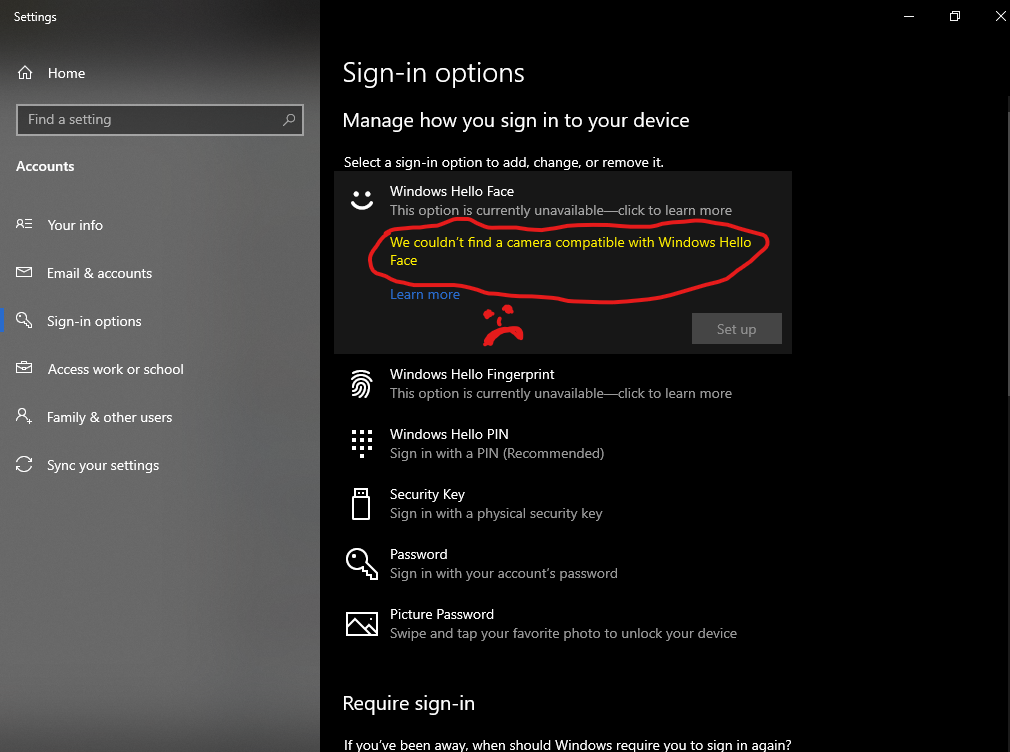Click the Home house icon

(x=24, y=73)
